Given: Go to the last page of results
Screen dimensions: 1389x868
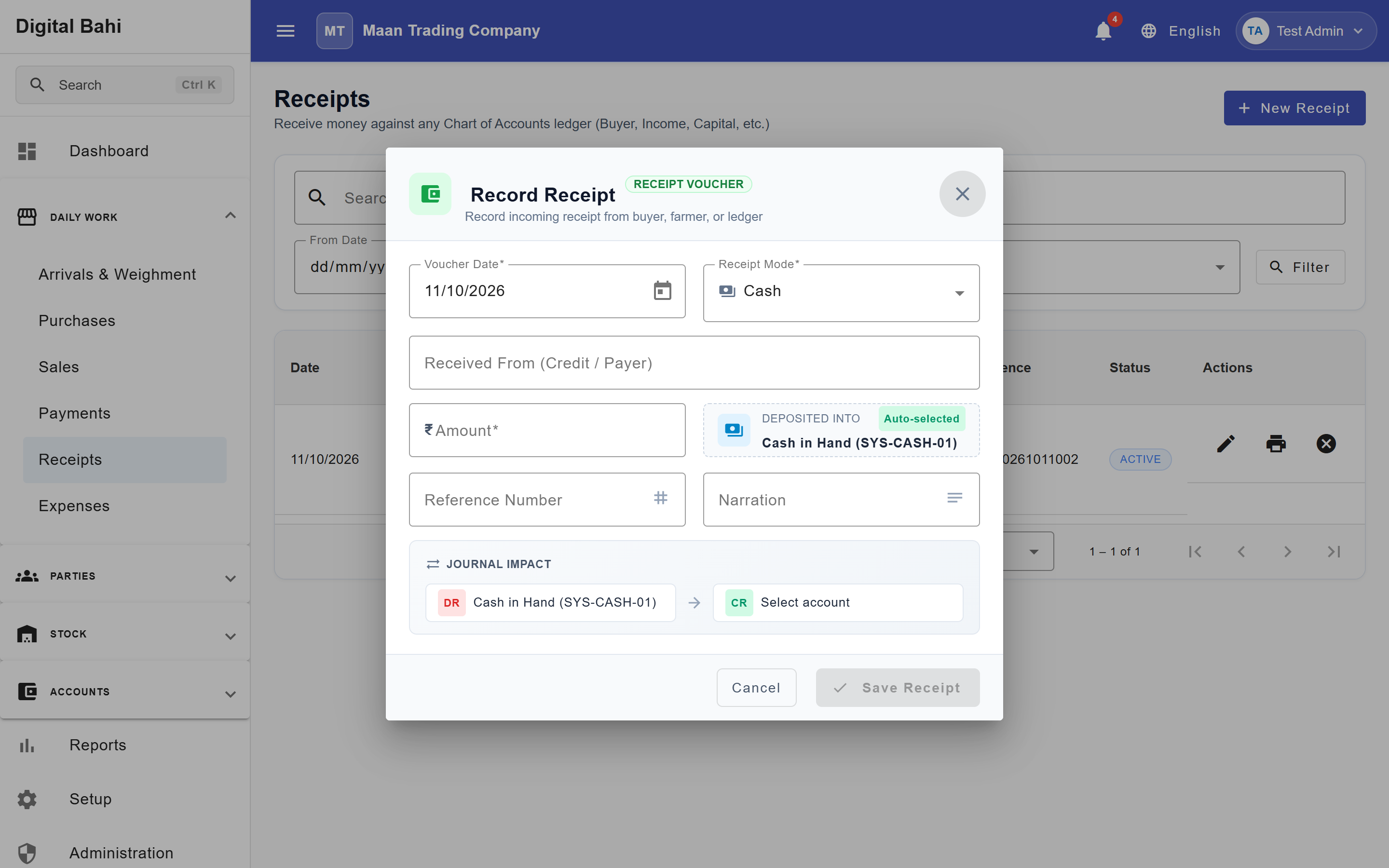Looking at the screenshot, I should point(1334,552).
